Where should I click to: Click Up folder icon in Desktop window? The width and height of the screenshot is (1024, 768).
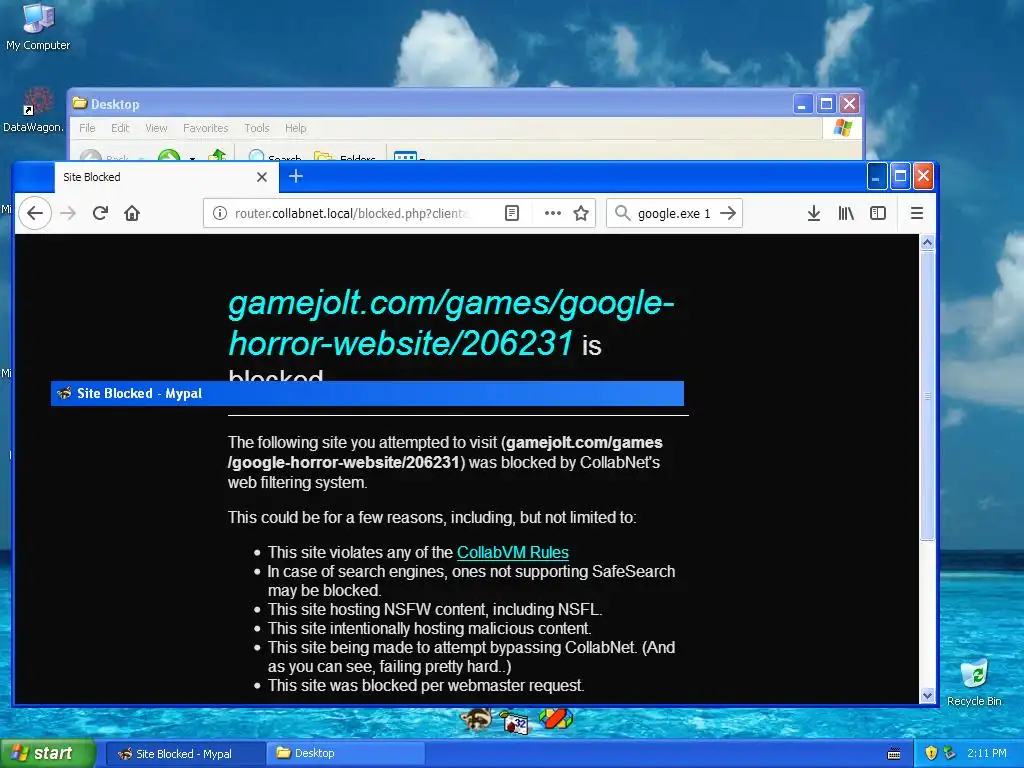click(217, 155)
